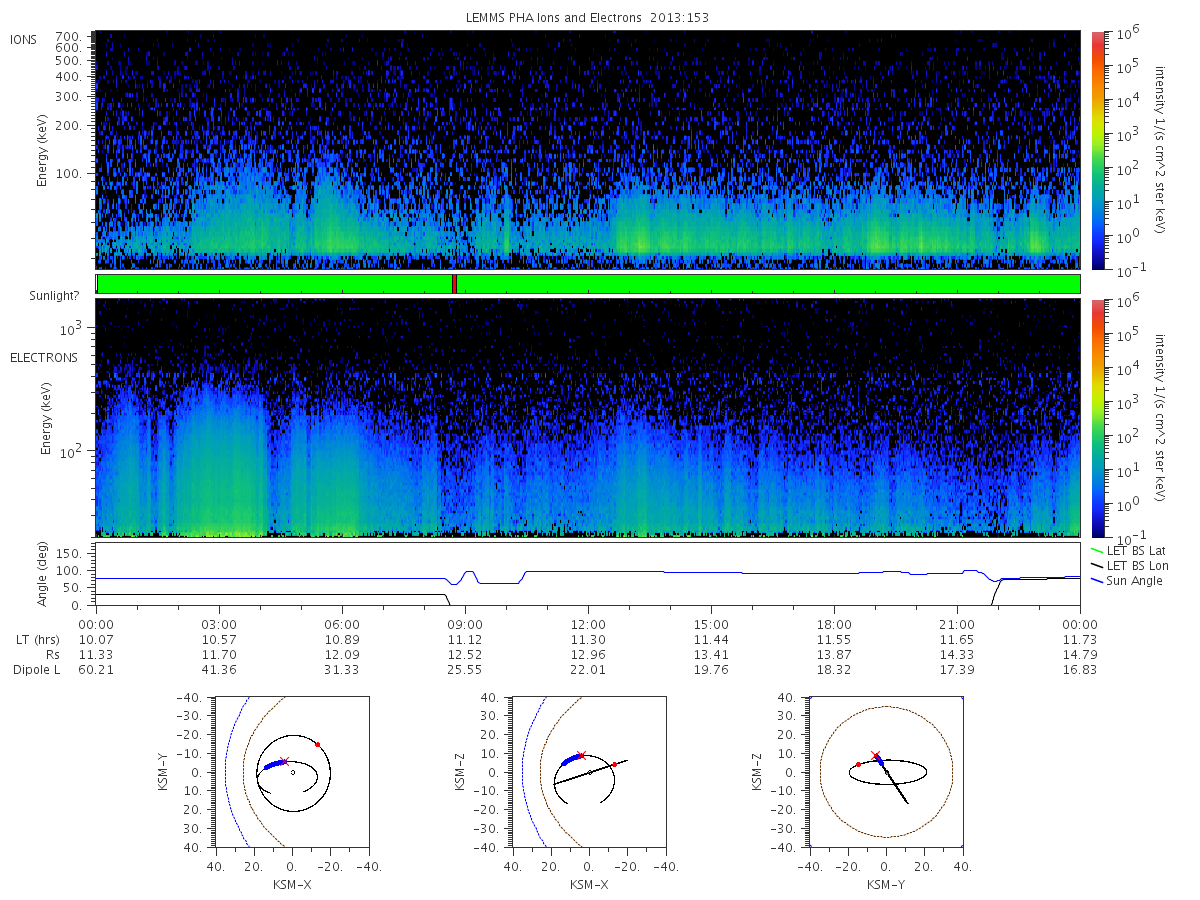Click the IONS panel label
This screenshot has width=1200, height=900.
25,39
